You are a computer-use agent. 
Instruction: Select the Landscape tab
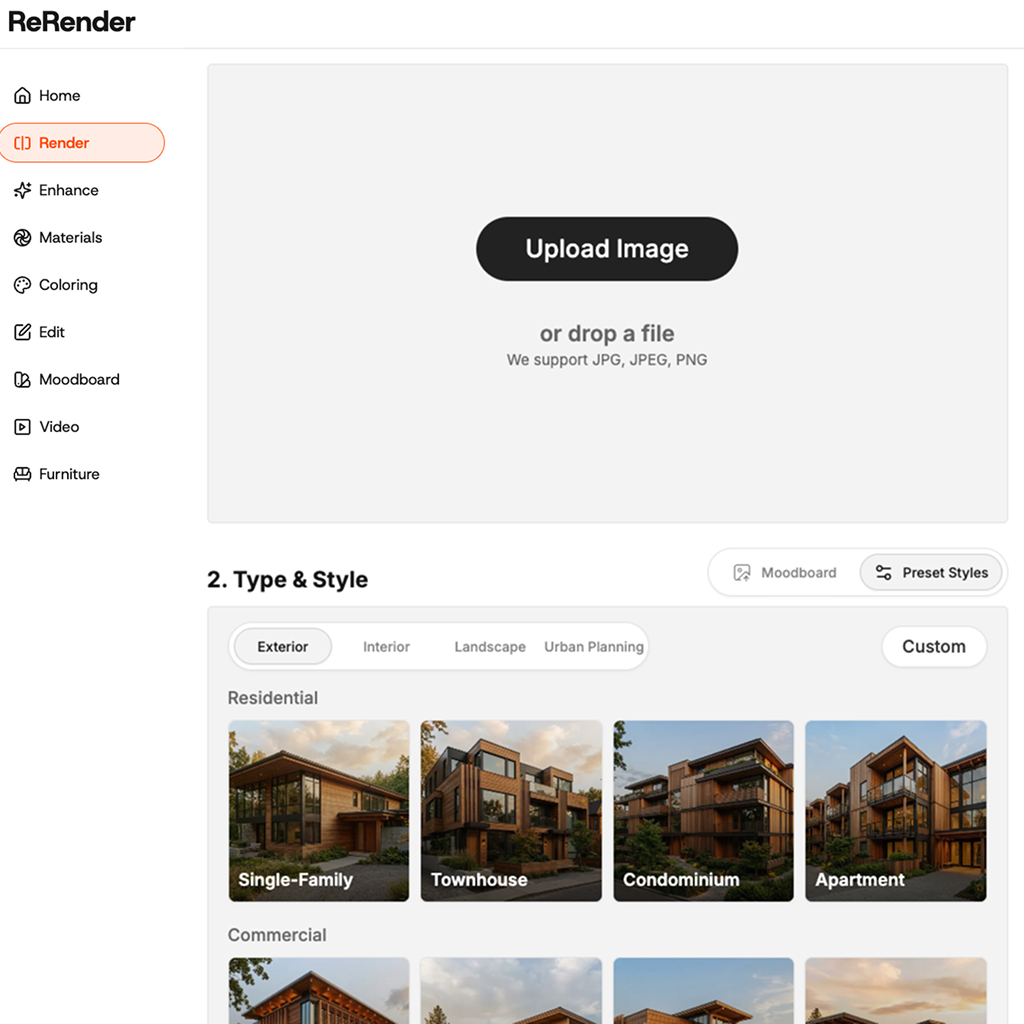(x=490, y=647)
